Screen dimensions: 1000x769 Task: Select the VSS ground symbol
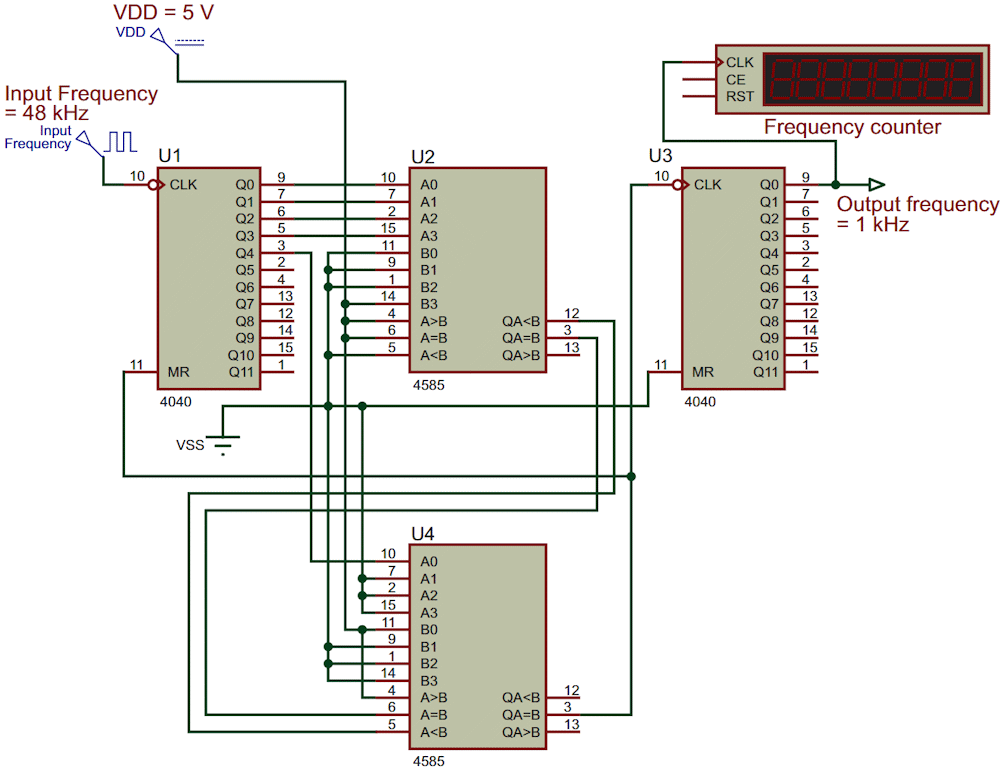click(x=223, y=445)
